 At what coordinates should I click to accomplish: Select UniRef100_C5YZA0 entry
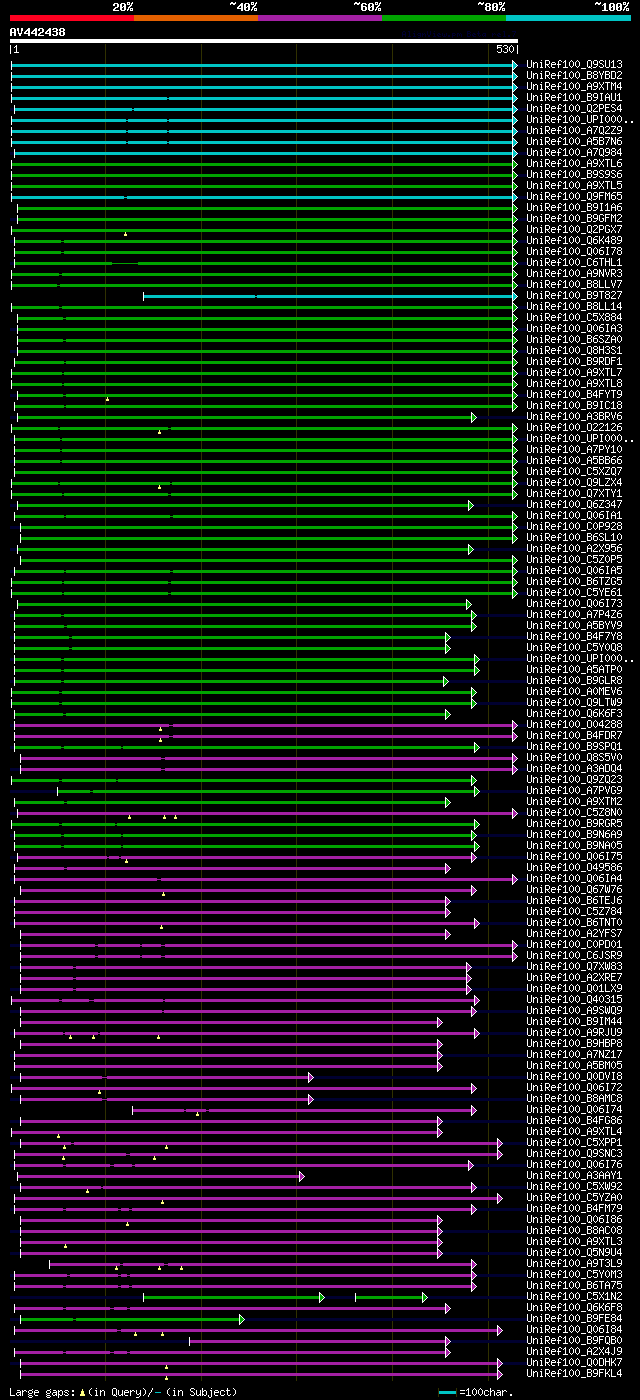point(574,1197)
